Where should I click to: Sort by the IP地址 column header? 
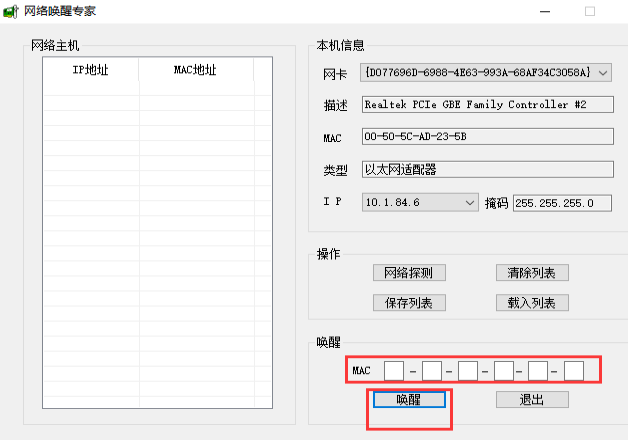click(91, 70)
